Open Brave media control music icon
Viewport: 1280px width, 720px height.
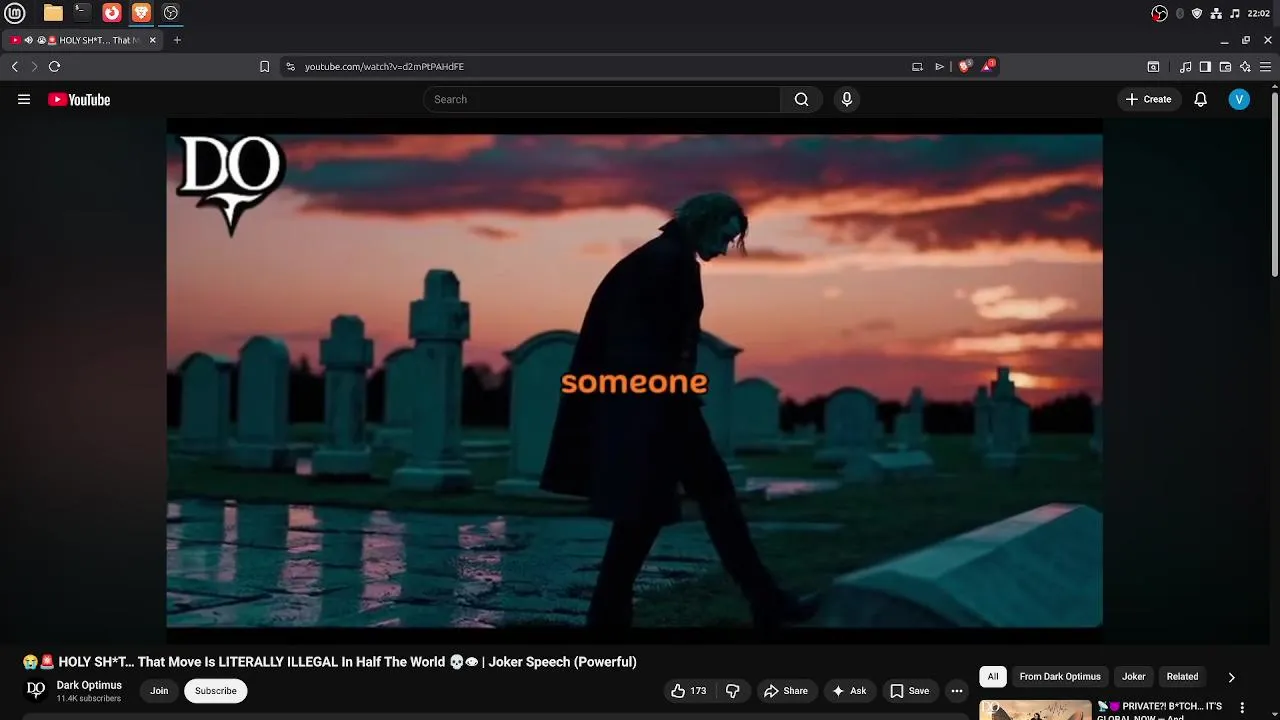(1185, 66)
